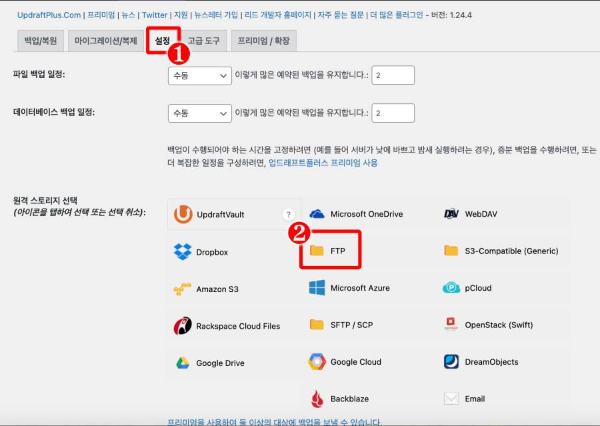Open the UpdraftPlus.Com link
Image resolution: width=600 pixels, height=426 pixels.
[x=49, y=15]
